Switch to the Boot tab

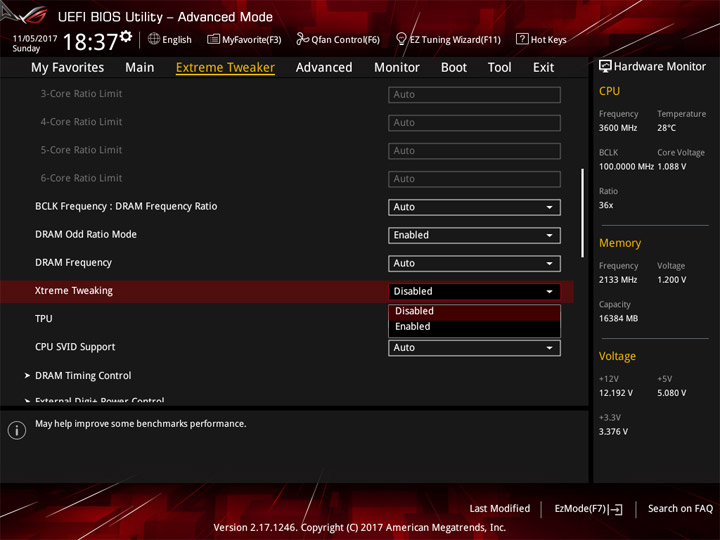pos(454,68)
